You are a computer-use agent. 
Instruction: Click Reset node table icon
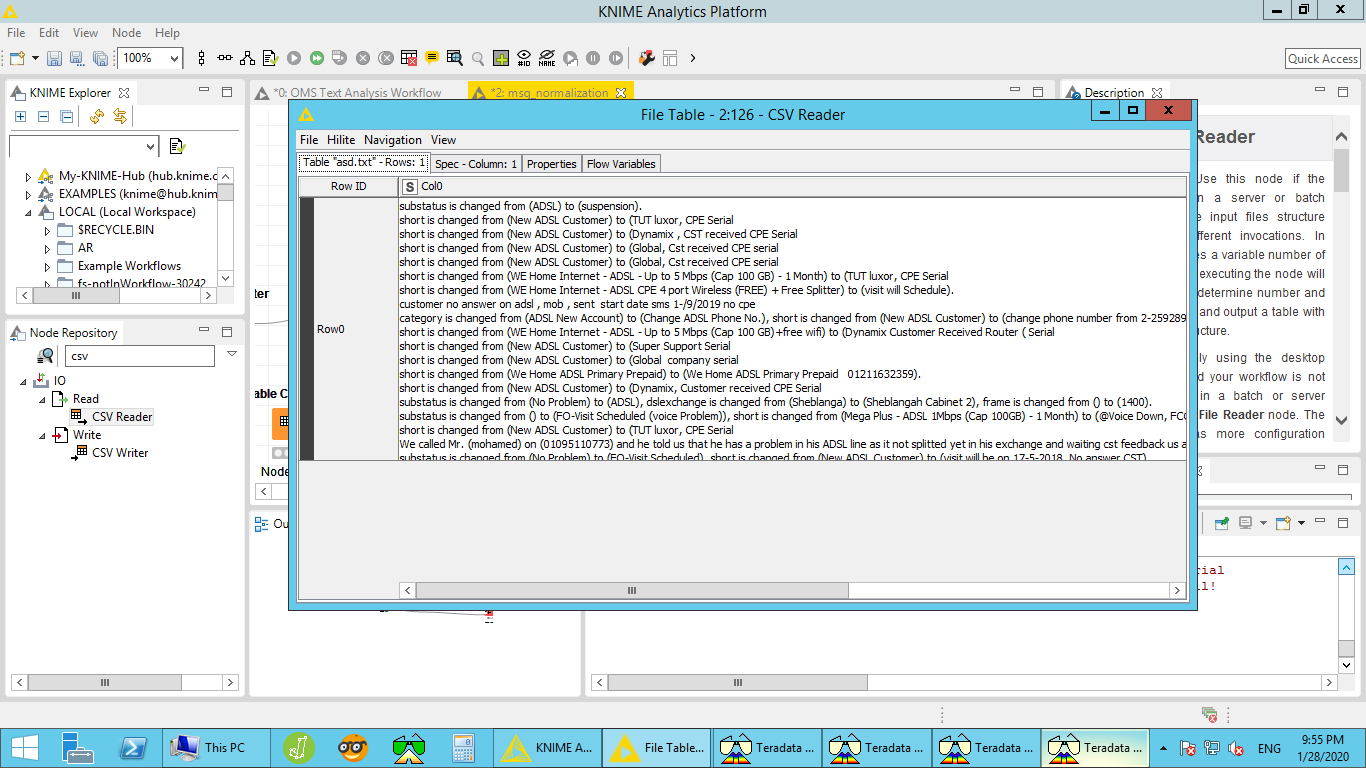click(409, 58)
